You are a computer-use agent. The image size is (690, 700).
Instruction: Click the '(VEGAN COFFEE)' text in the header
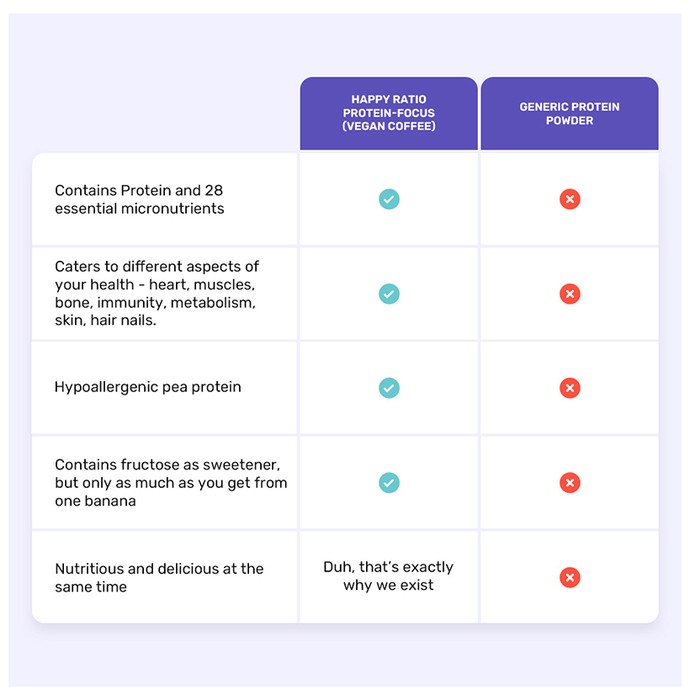click(x=389, y=126)
